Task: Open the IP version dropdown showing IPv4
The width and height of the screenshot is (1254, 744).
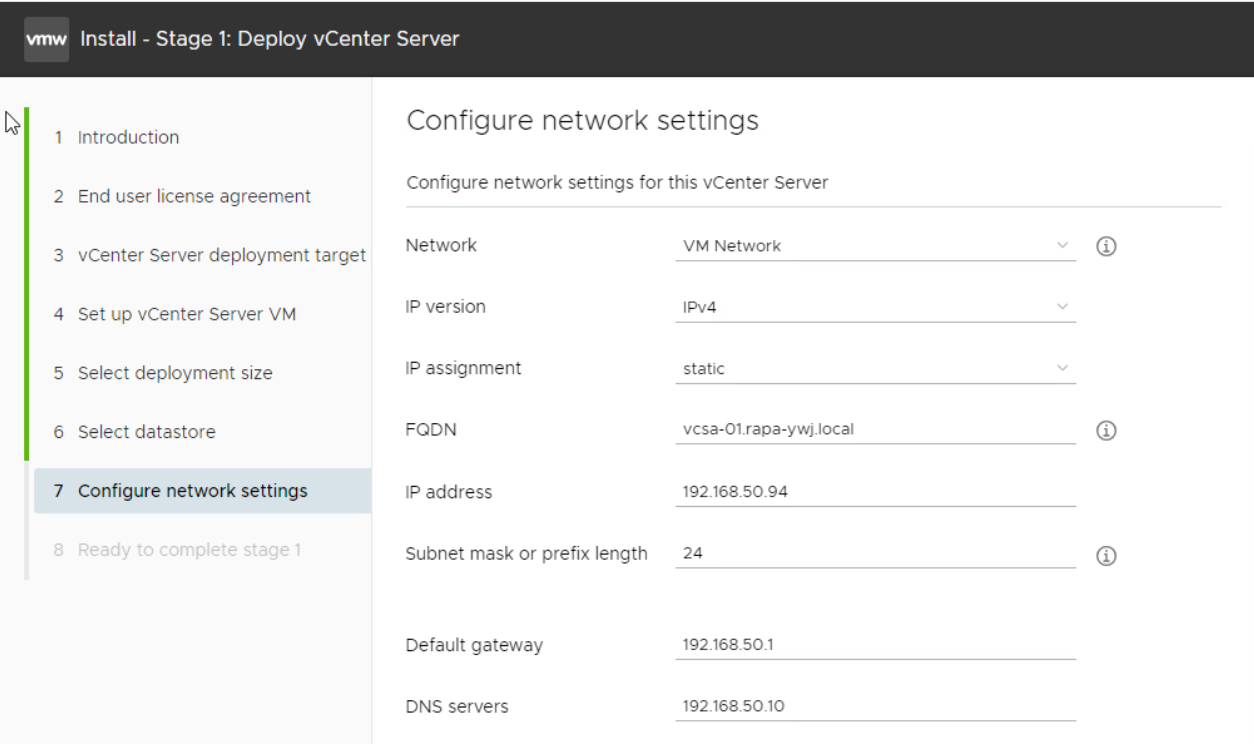Action: point(875,307)
